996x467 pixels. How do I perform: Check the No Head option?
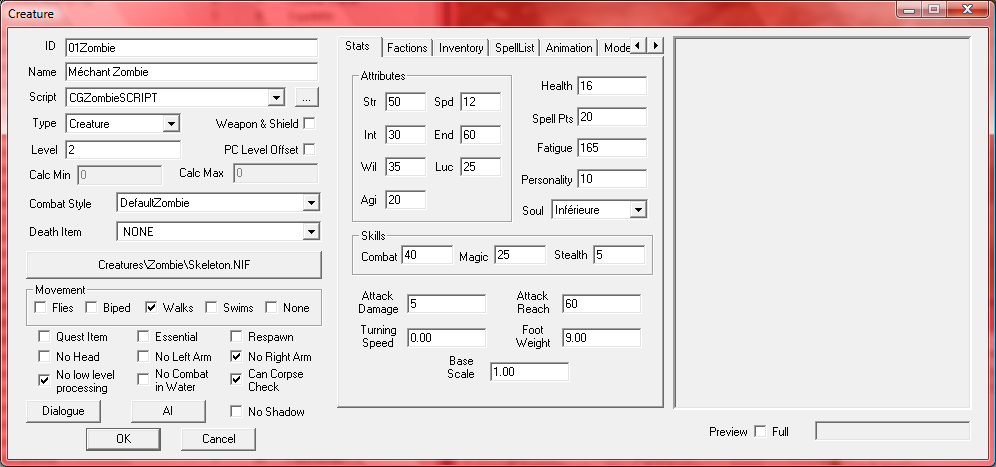click(x=44, y=356)
